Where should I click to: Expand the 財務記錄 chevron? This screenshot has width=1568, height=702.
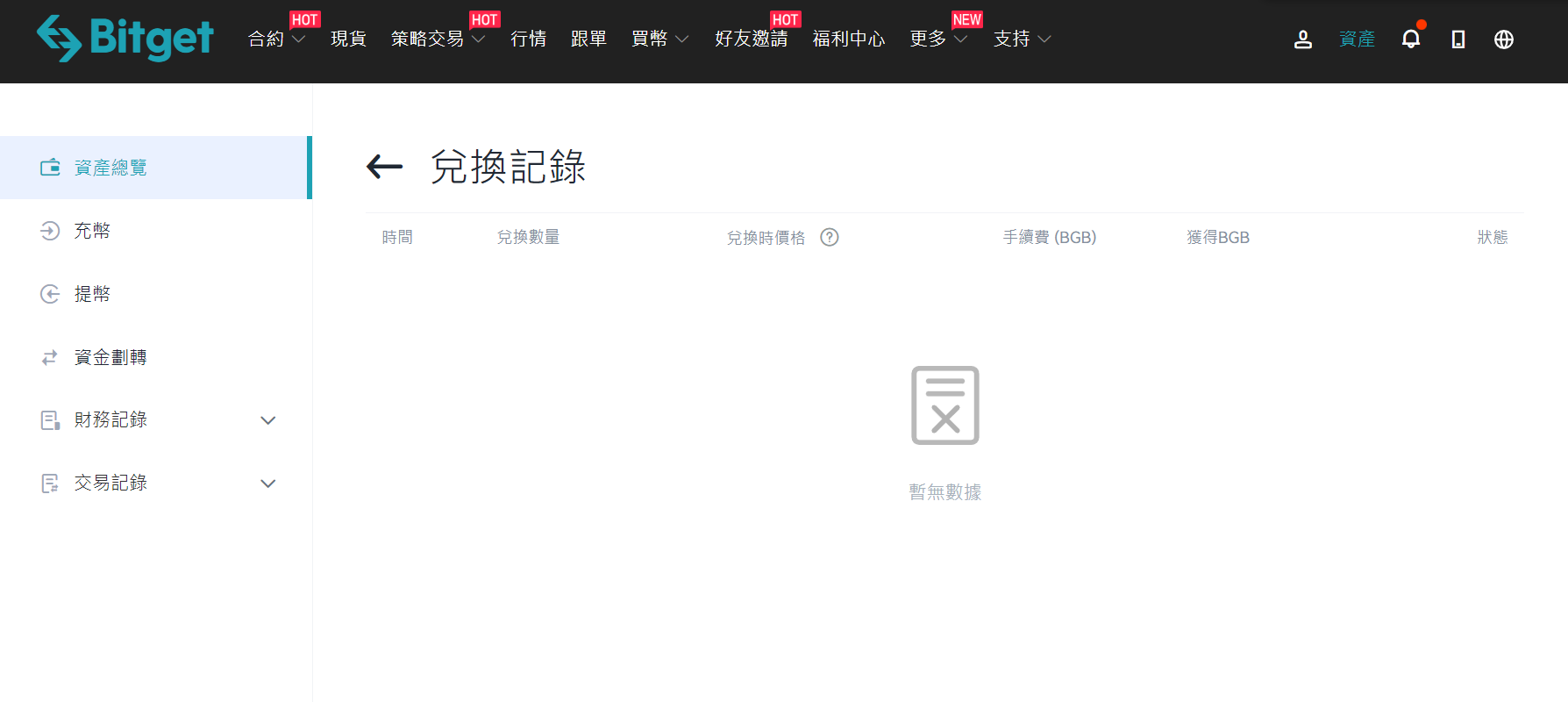coord(268,420)
